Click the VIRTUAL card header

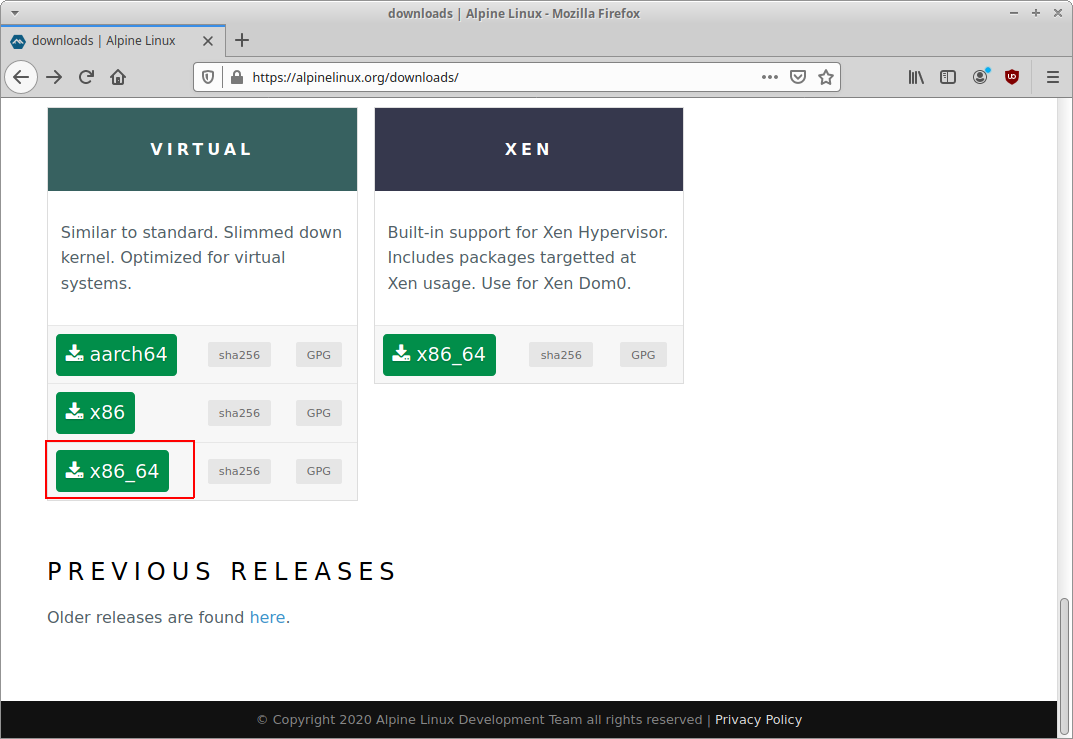203,149
